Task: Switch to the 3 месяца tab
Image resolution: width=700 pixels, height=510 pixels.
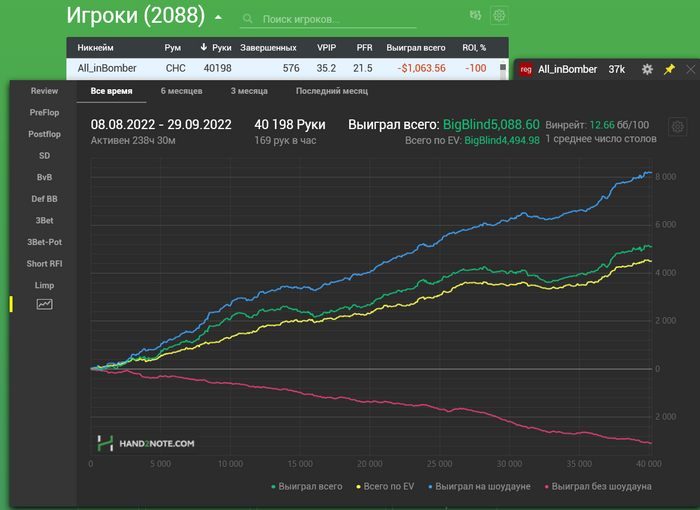Action: pos(249,91)
